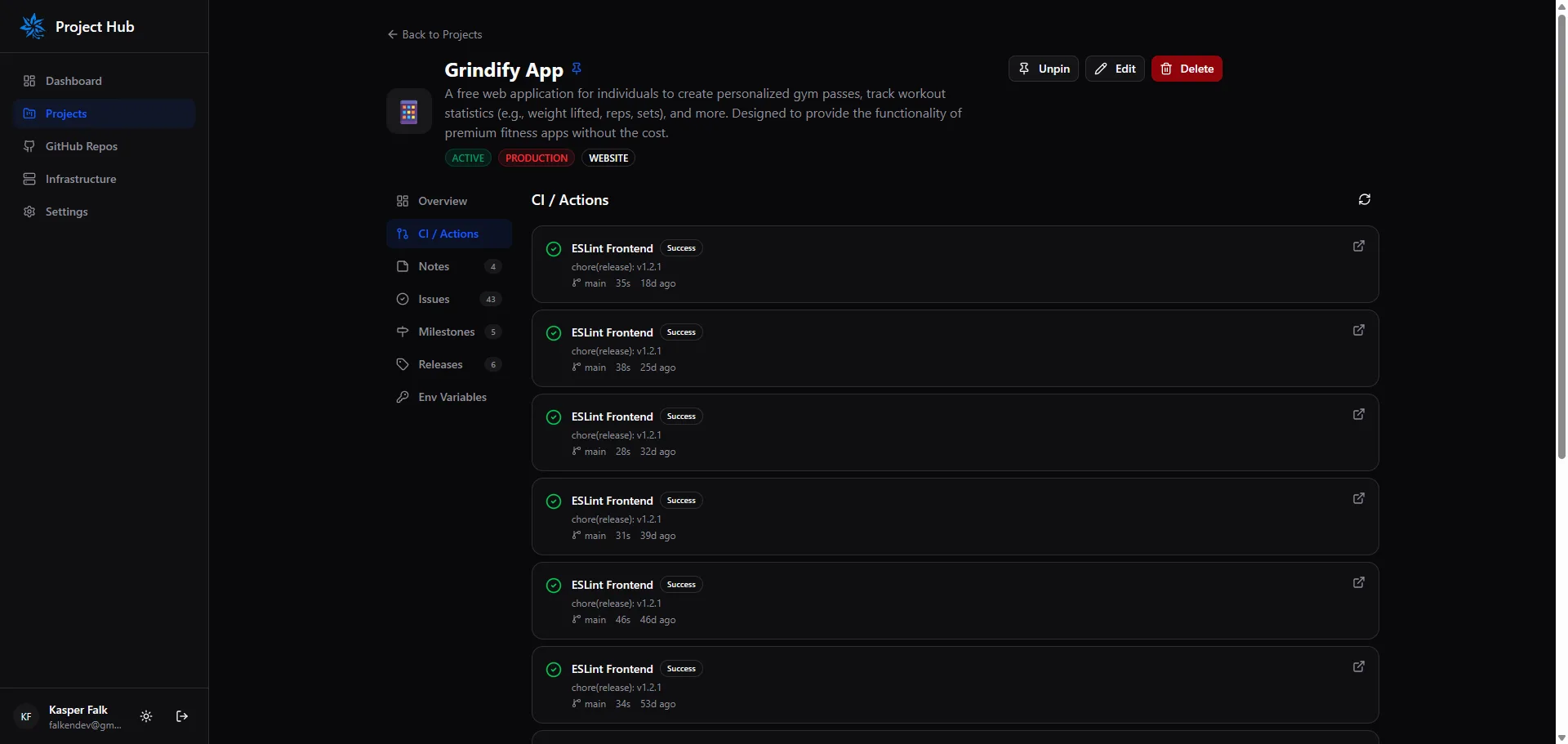Screen dimensions: 1568x744
Task: Refresh the CI / Actions list
Action: coord(1365,199)
